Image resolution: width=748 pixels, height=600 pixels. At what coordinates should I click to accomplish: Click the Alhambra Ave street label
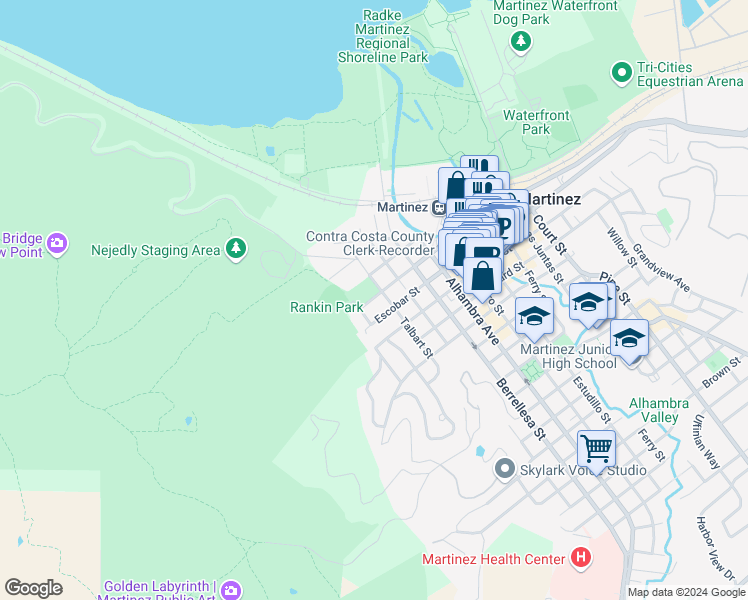[472, 311]
